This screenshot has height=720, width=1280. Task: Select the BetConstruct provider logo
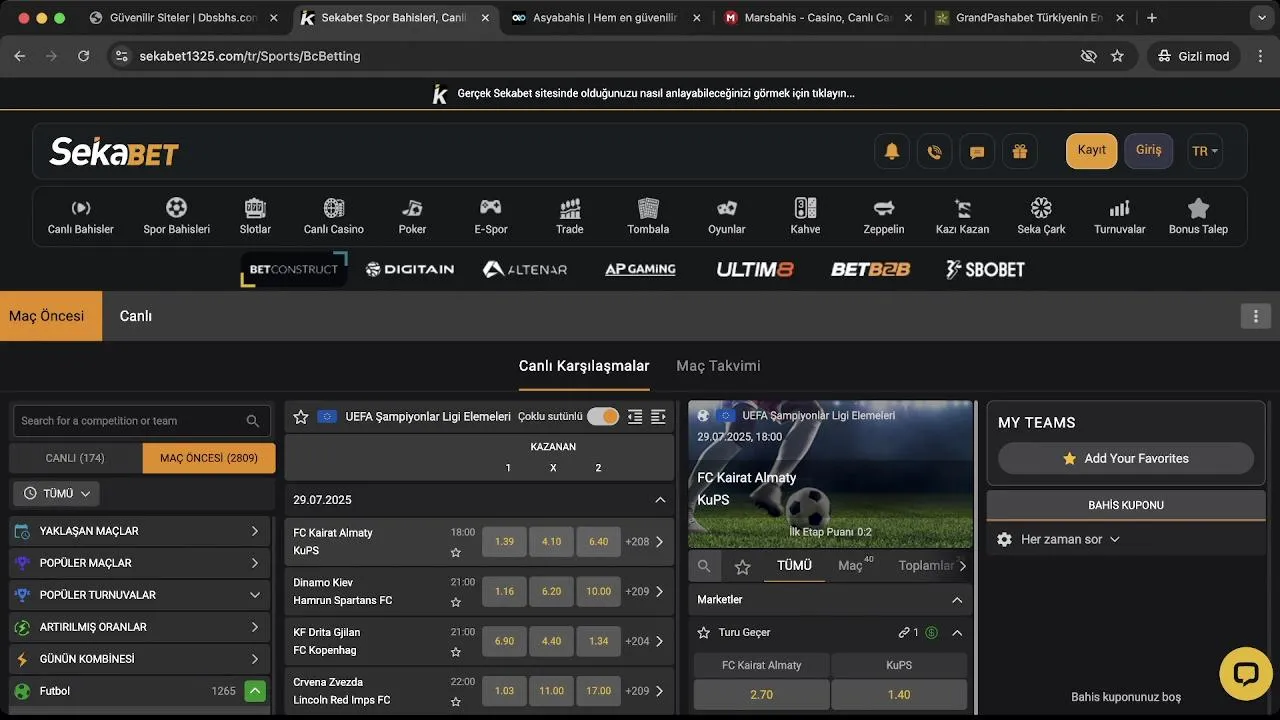click(x=294, y=269)
